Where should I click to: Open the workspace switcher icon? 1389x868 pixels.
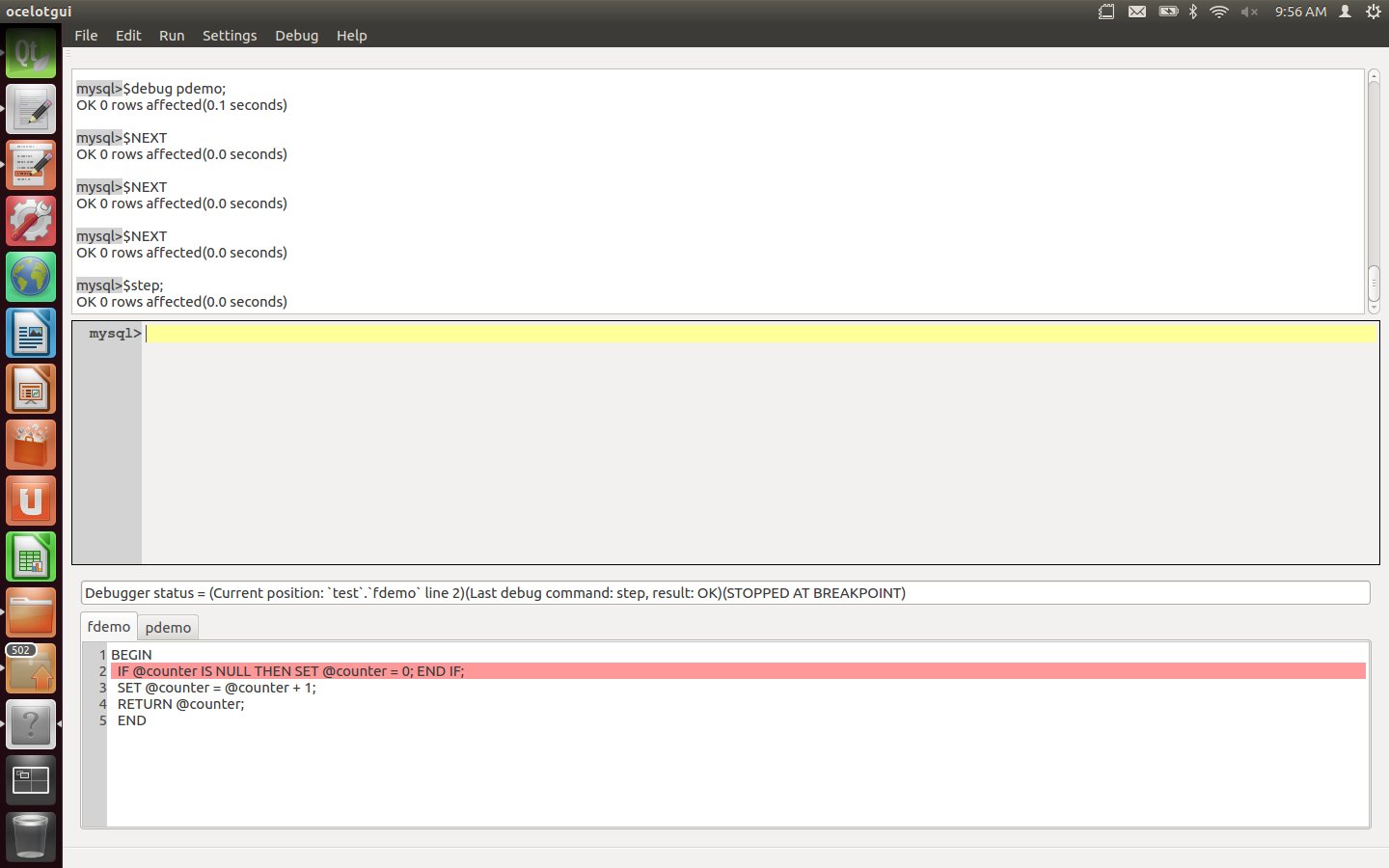click(31, 780)
